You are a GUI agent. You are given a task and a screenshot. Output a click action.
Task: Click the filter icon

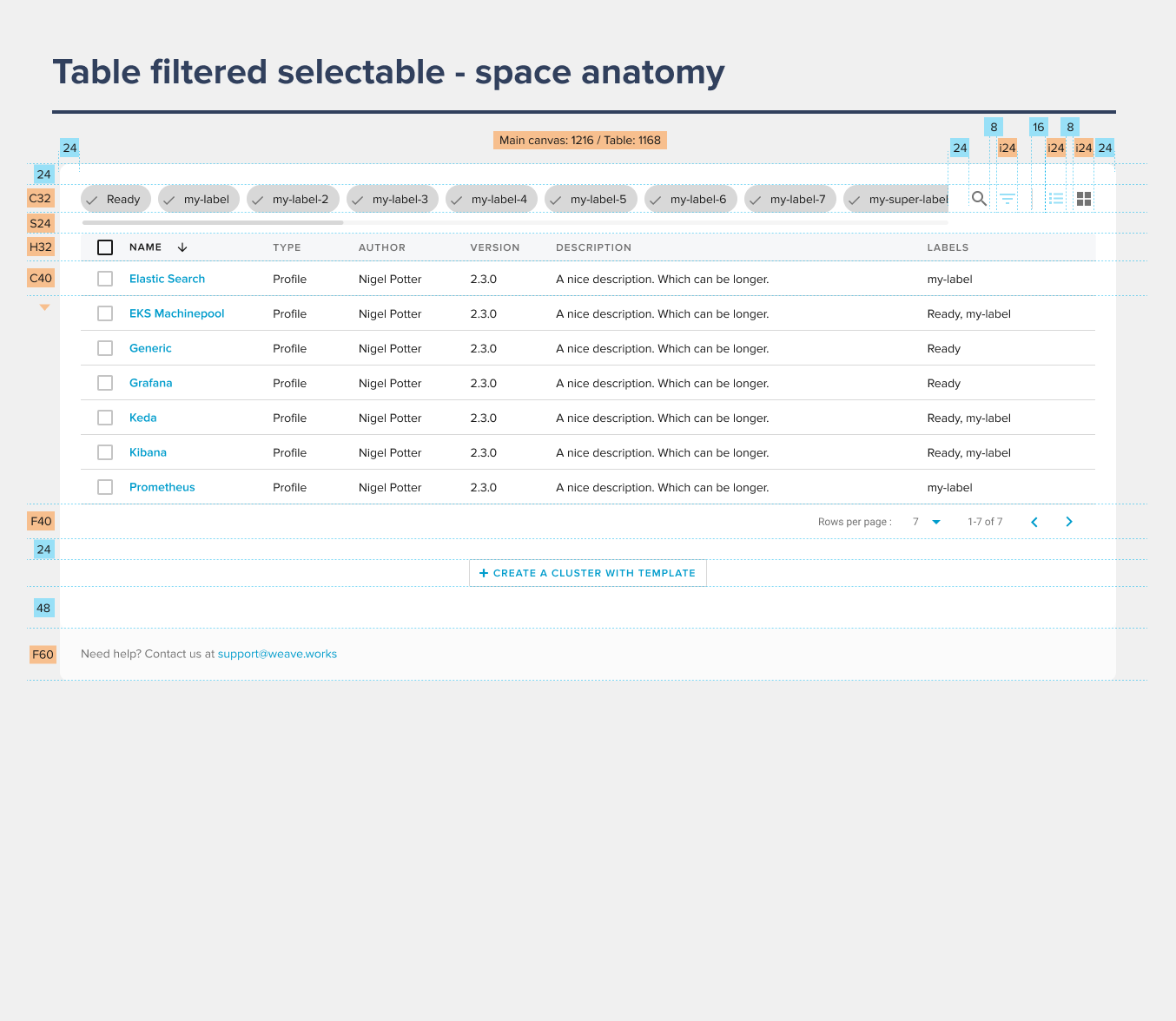pos(1008,199)
